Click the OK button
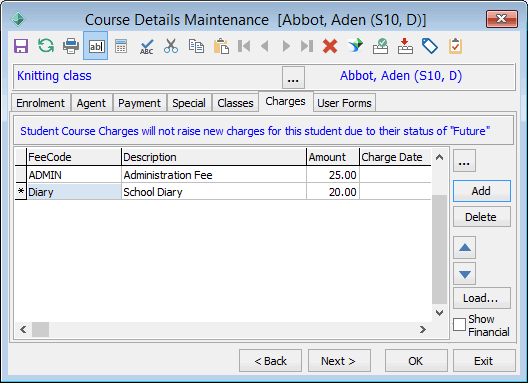 416,361
